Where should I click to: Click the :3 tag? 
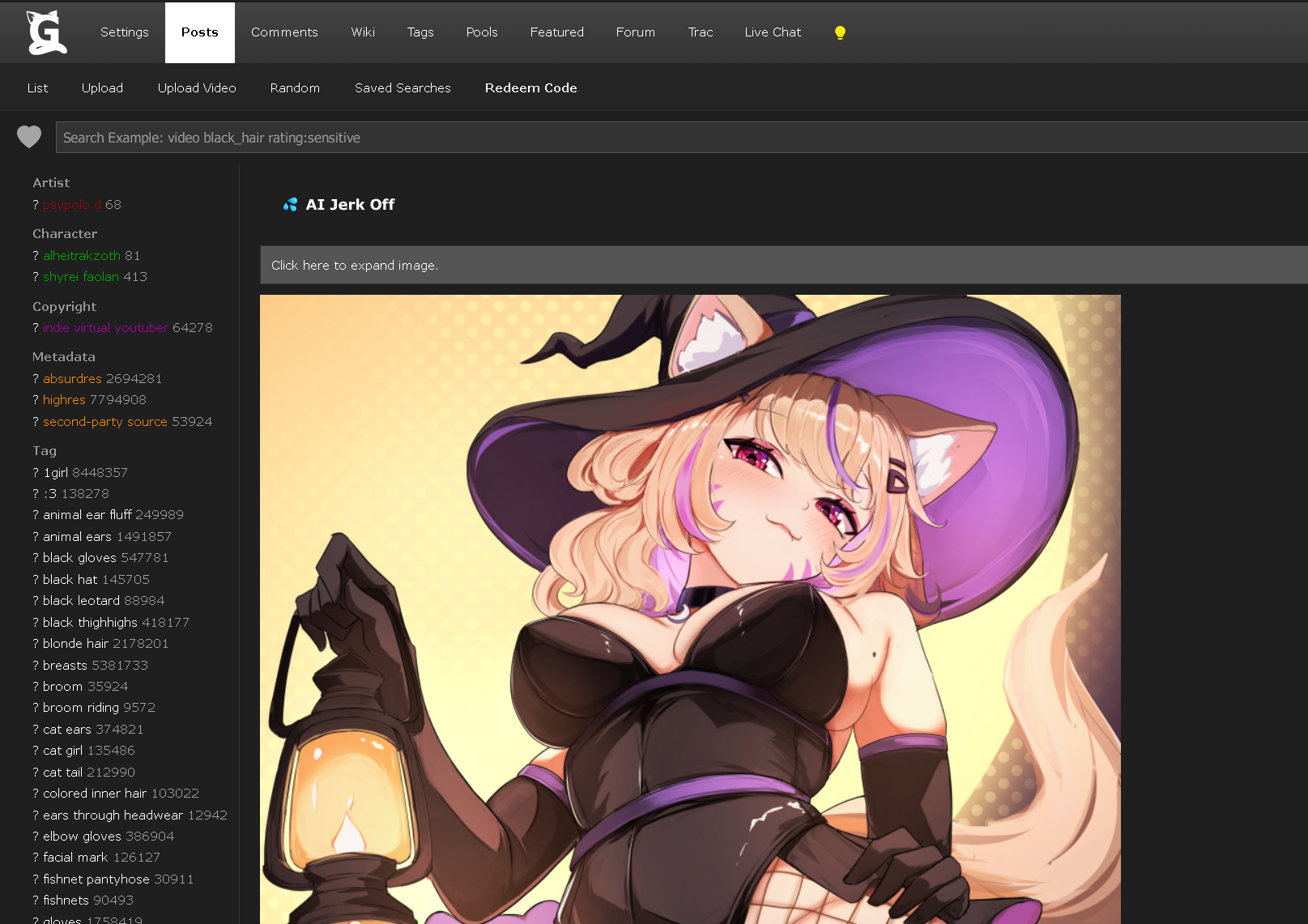click(50, 494)
